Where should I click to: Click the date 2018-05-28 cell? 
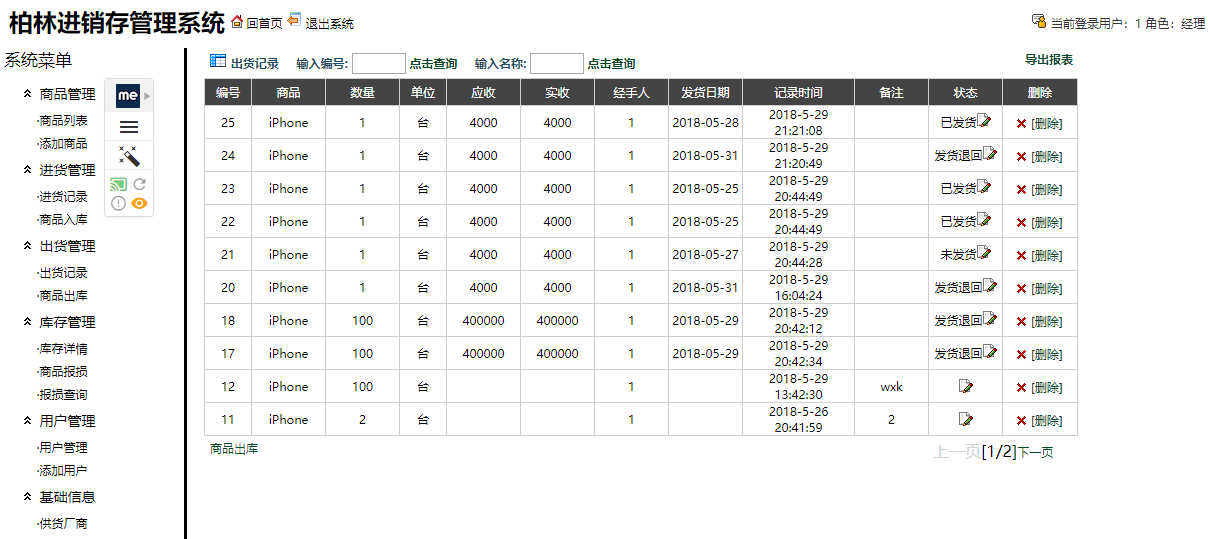[705, 122]
